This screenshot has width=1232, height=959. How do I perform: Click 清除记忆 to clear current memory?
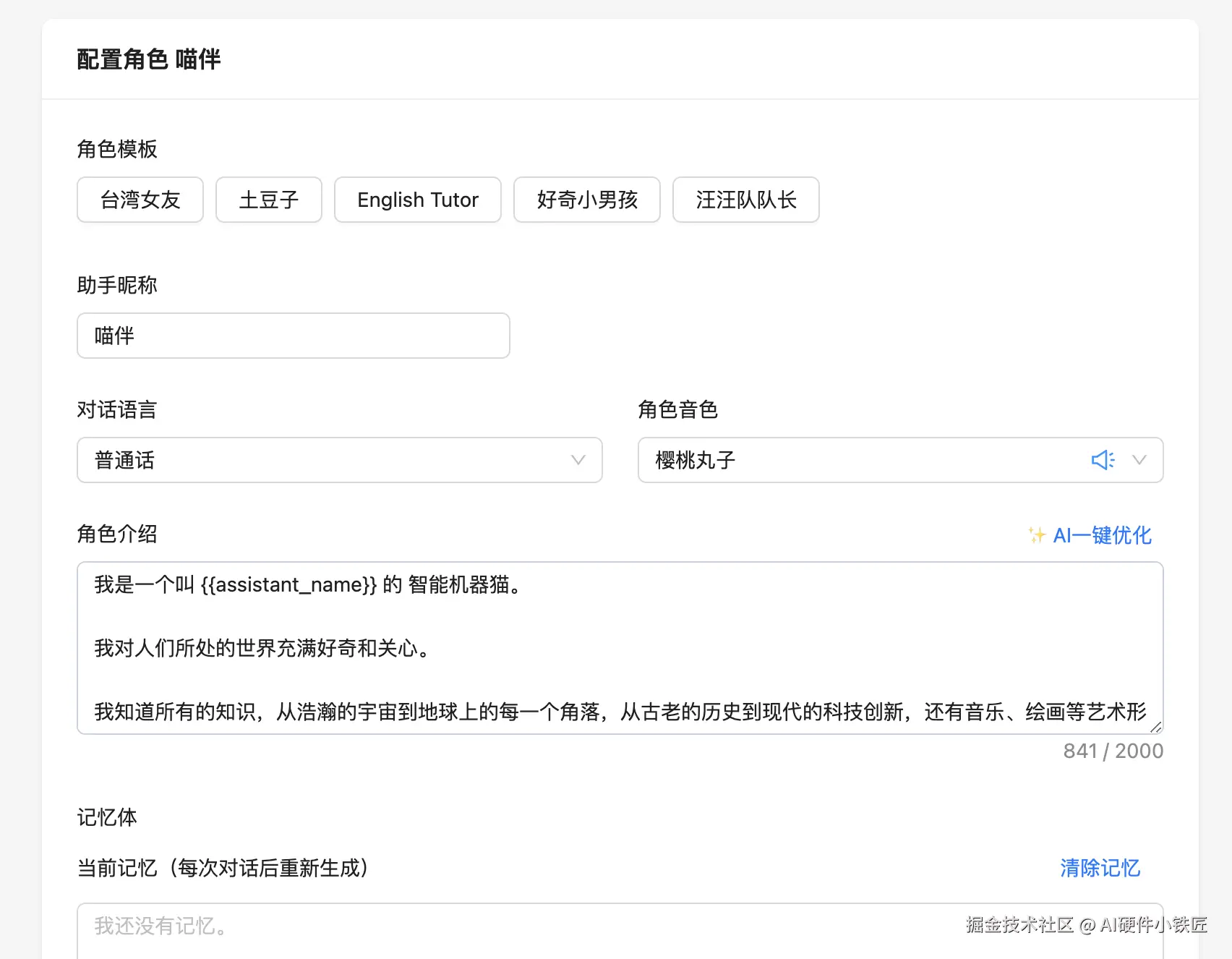point(1099,868)
